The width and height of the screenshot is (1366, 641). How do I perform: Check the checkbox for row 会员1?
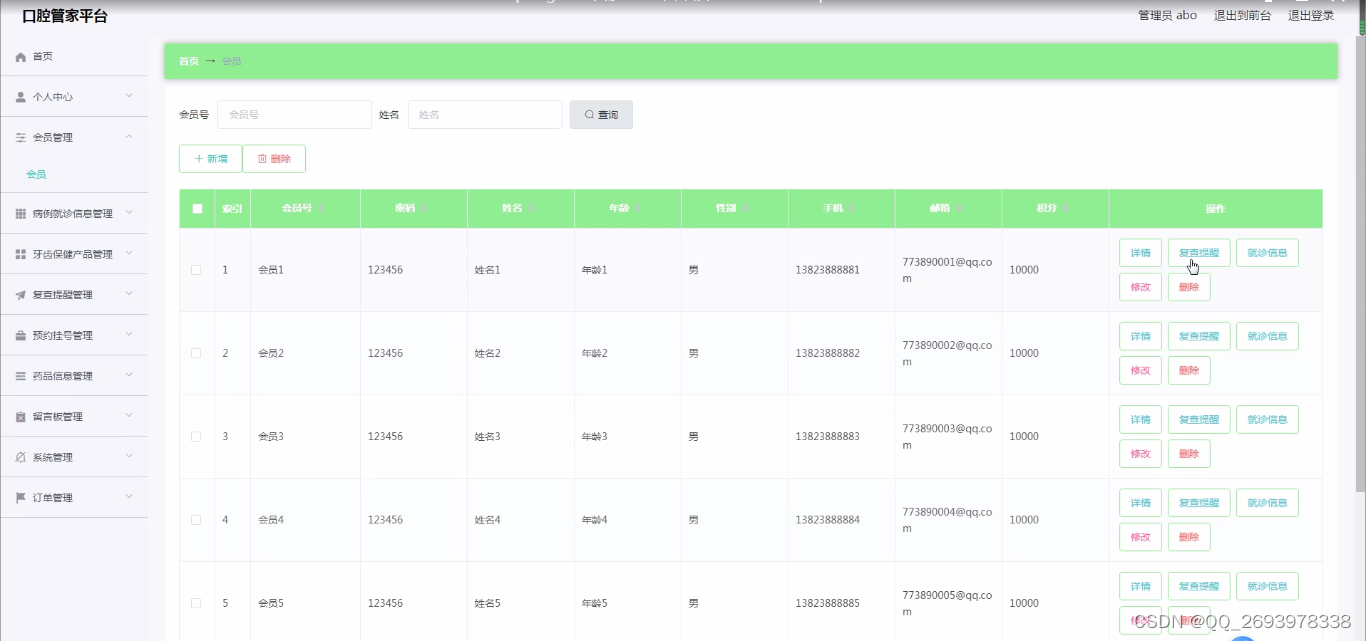(196, 270)
